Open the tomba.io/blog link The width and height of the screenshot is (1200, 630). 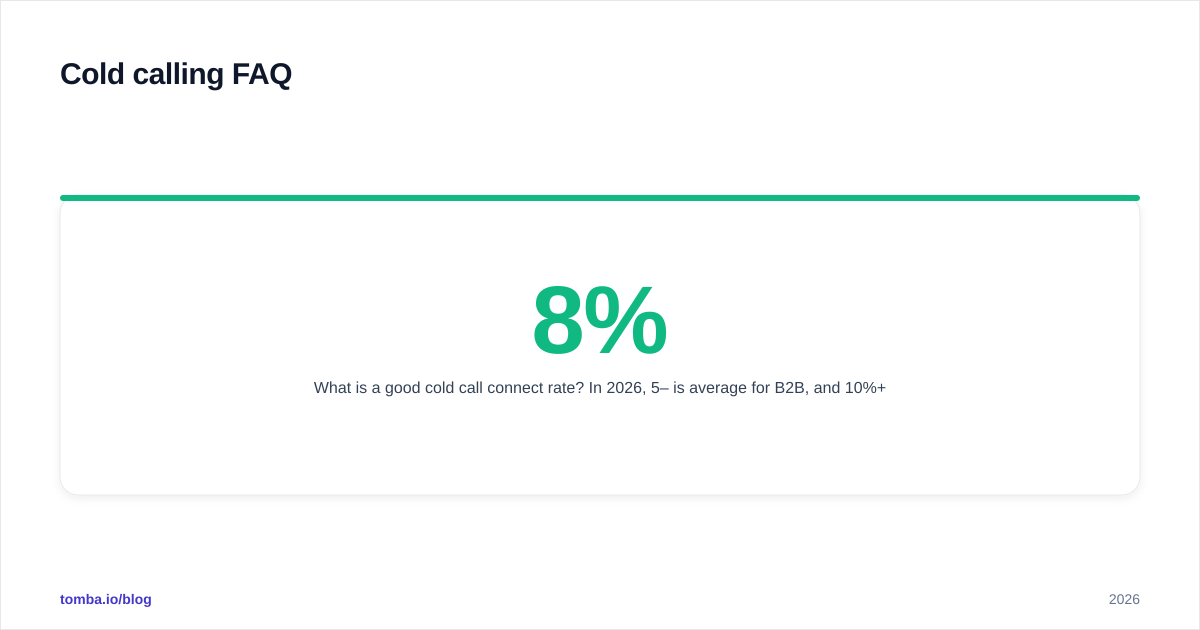[x=106, y=599]
